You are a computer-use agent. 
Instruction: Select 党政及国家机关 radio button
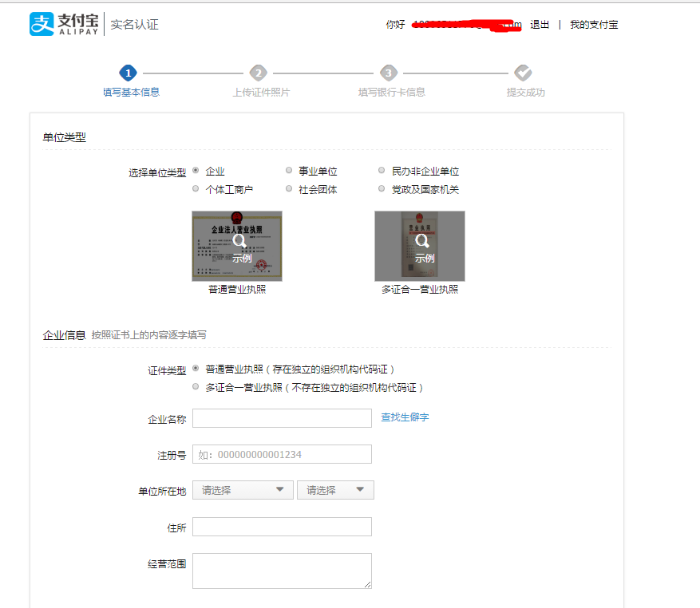click(381, 188)
